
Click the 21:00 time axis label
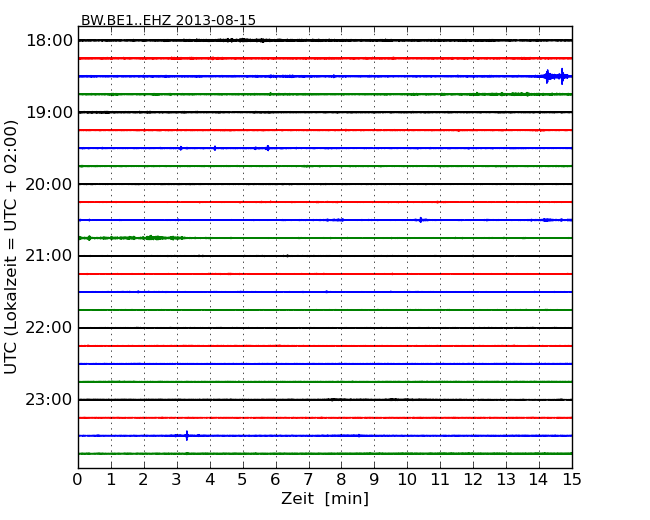[49, 256]
